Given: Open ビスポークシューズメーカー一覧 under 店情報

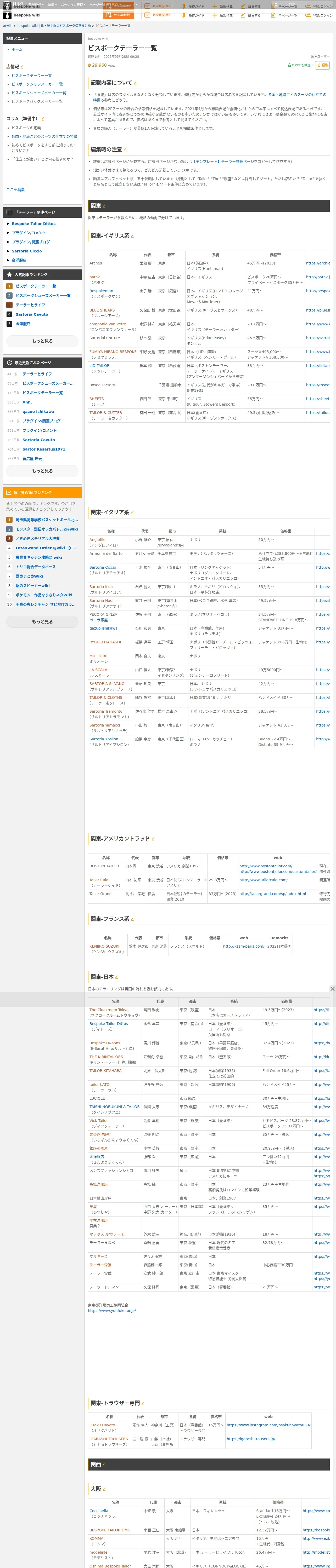Looking at the screenshot, I should pyautogui.click(x=39, y=93).
